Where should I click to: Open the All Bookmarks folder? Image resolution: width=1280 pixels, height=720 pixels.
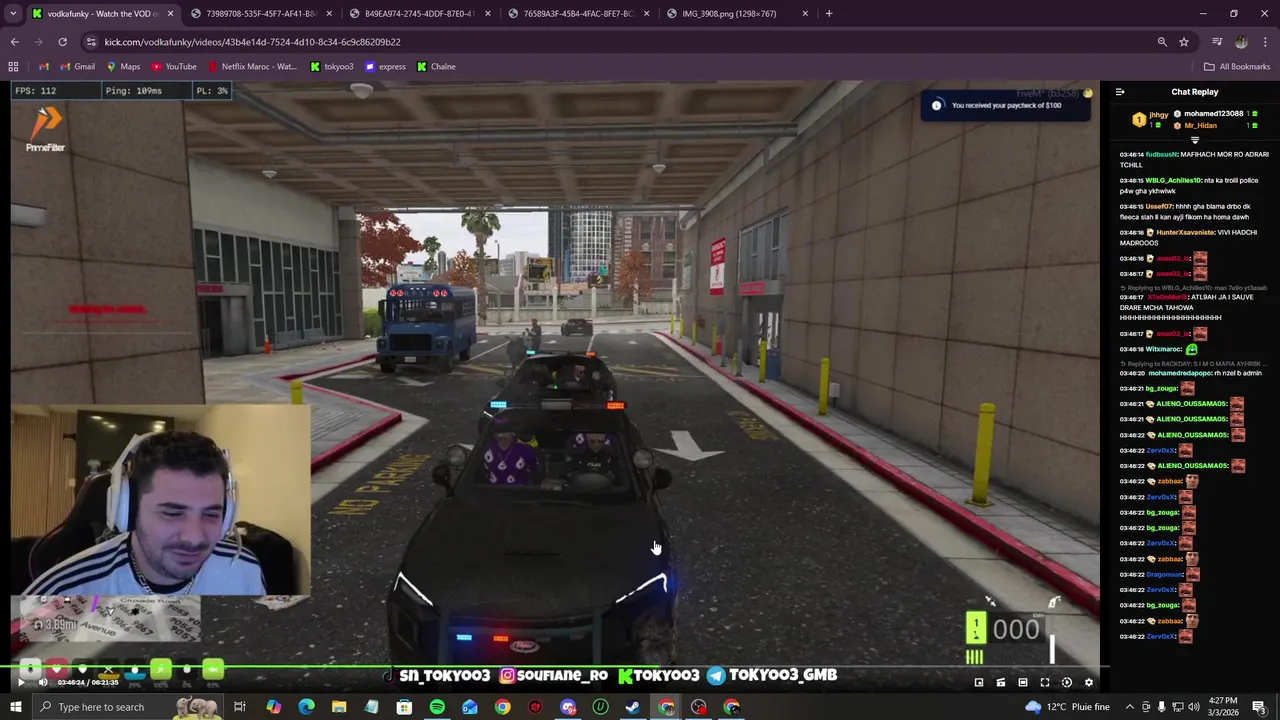pyautogui.click(x=1237, y=67)
